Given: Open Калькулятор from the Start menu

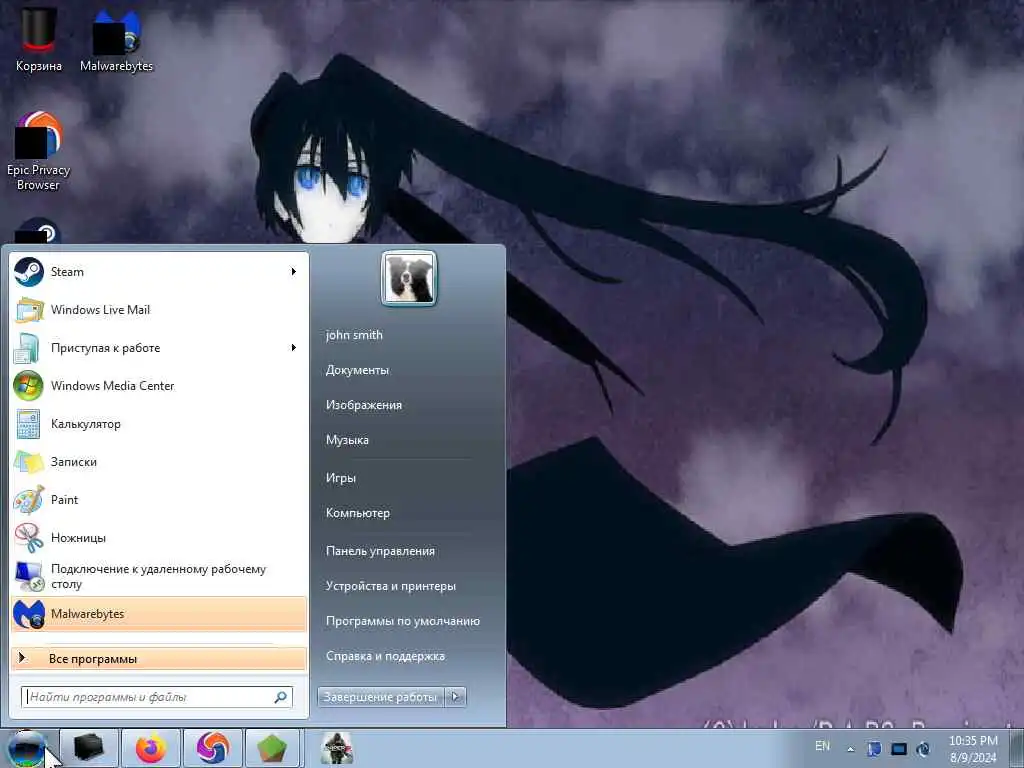Looking at the screenshot, I should tap(159, 424).
